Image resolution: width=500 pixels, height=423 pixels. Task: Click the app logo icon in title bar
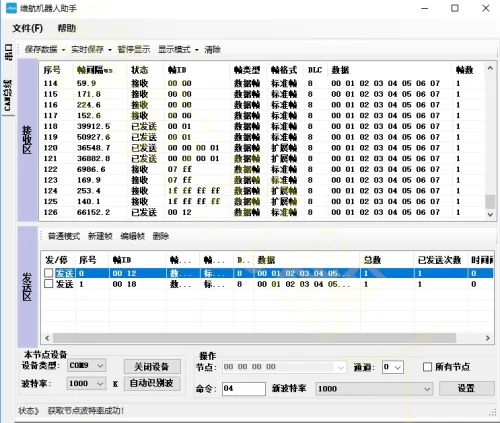coord(11,8)
